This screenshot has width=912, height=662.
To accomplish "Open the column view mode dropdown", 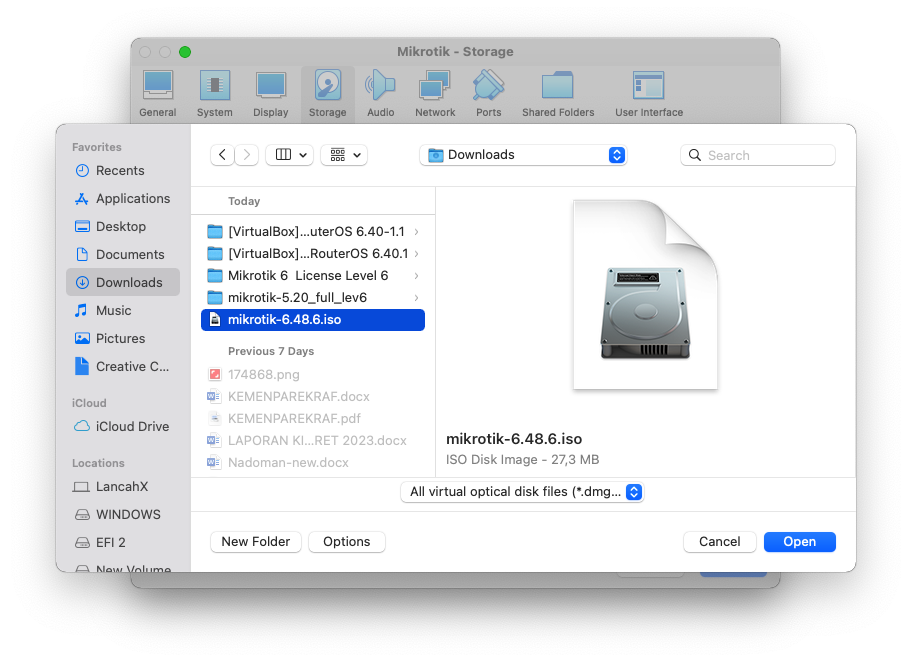I will coord(289,155).
